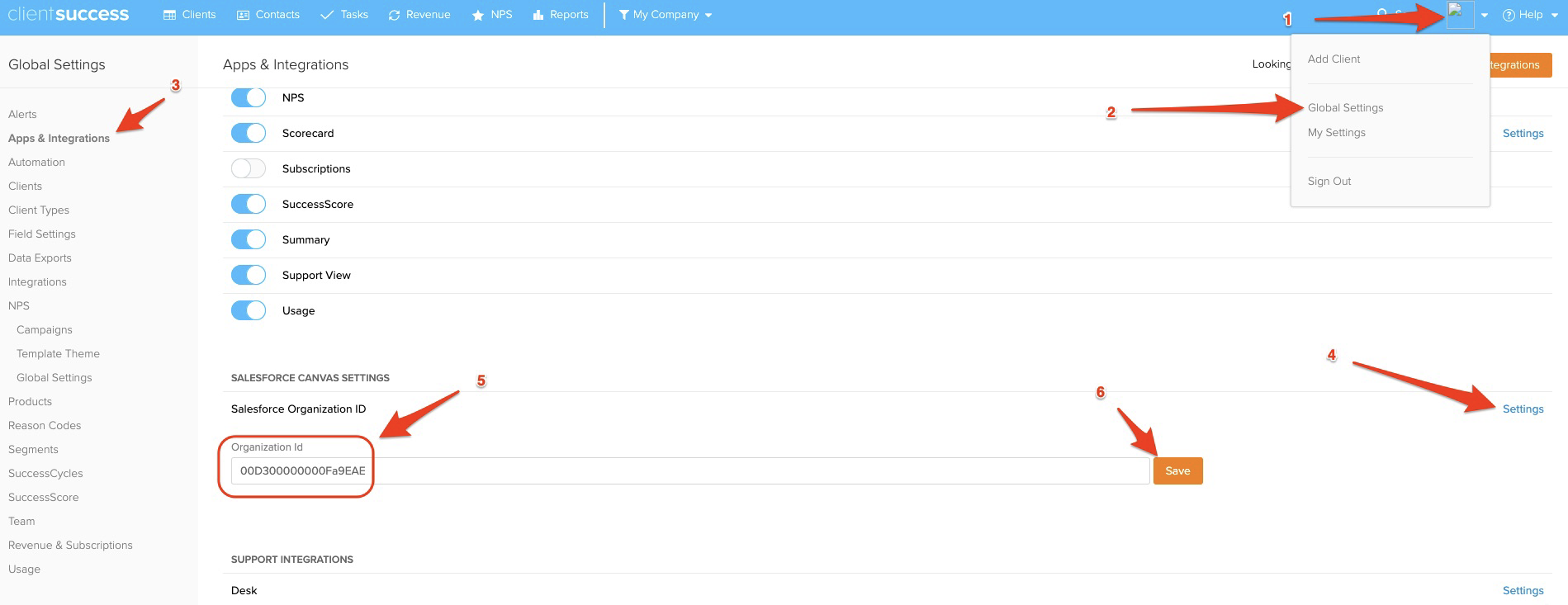Click the user avatar image
The image size is (1568, 605).
tap(1460, 15)
